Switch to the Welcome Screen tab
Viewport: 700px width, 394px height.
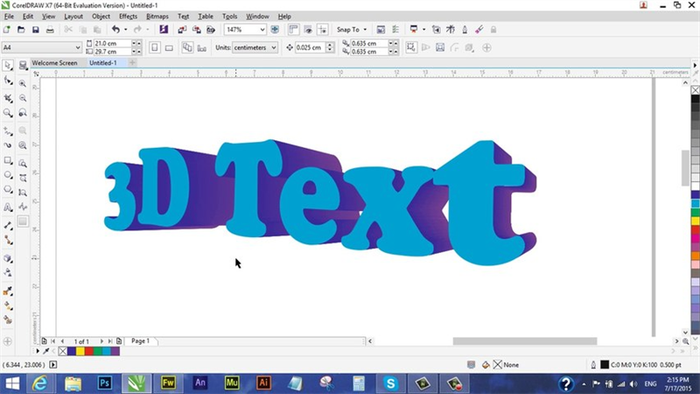(54, 63)
